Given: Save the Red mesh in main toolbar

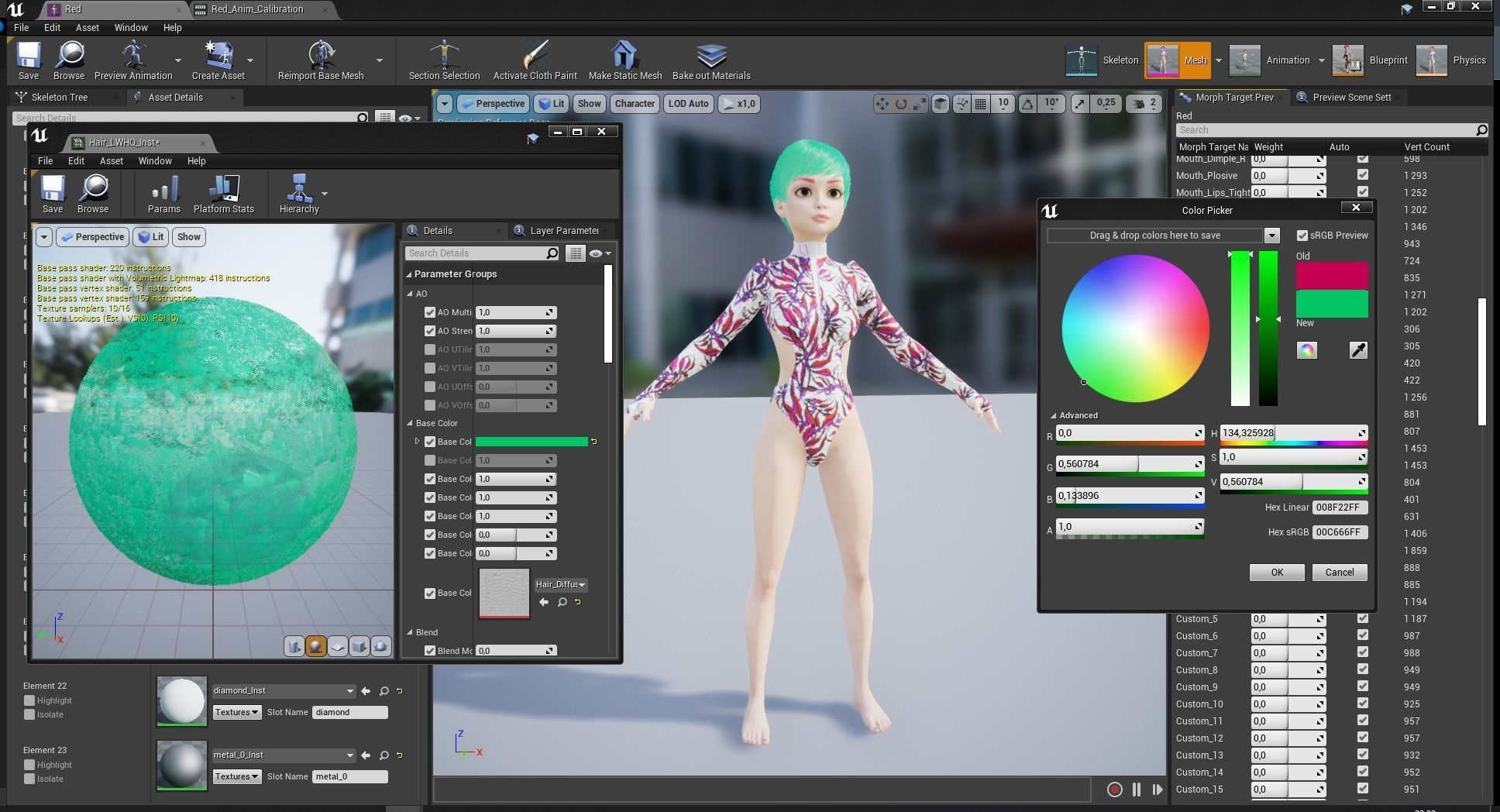Looking at the screenshot, I should tap(29, 60).
